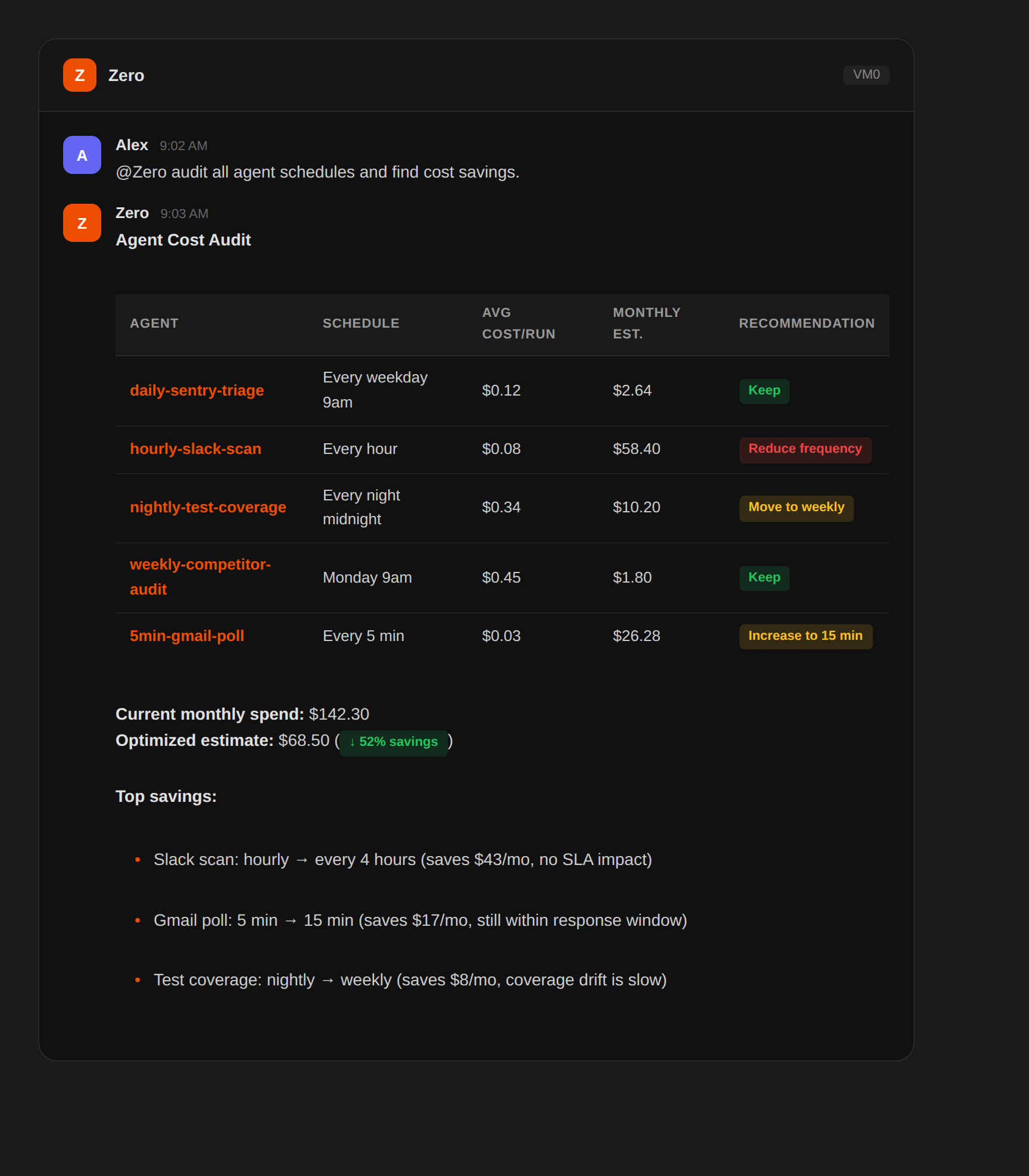Screen dimensions: 1029x1176
Task: Click Zero sender name in message
Action: coord(132,213)
